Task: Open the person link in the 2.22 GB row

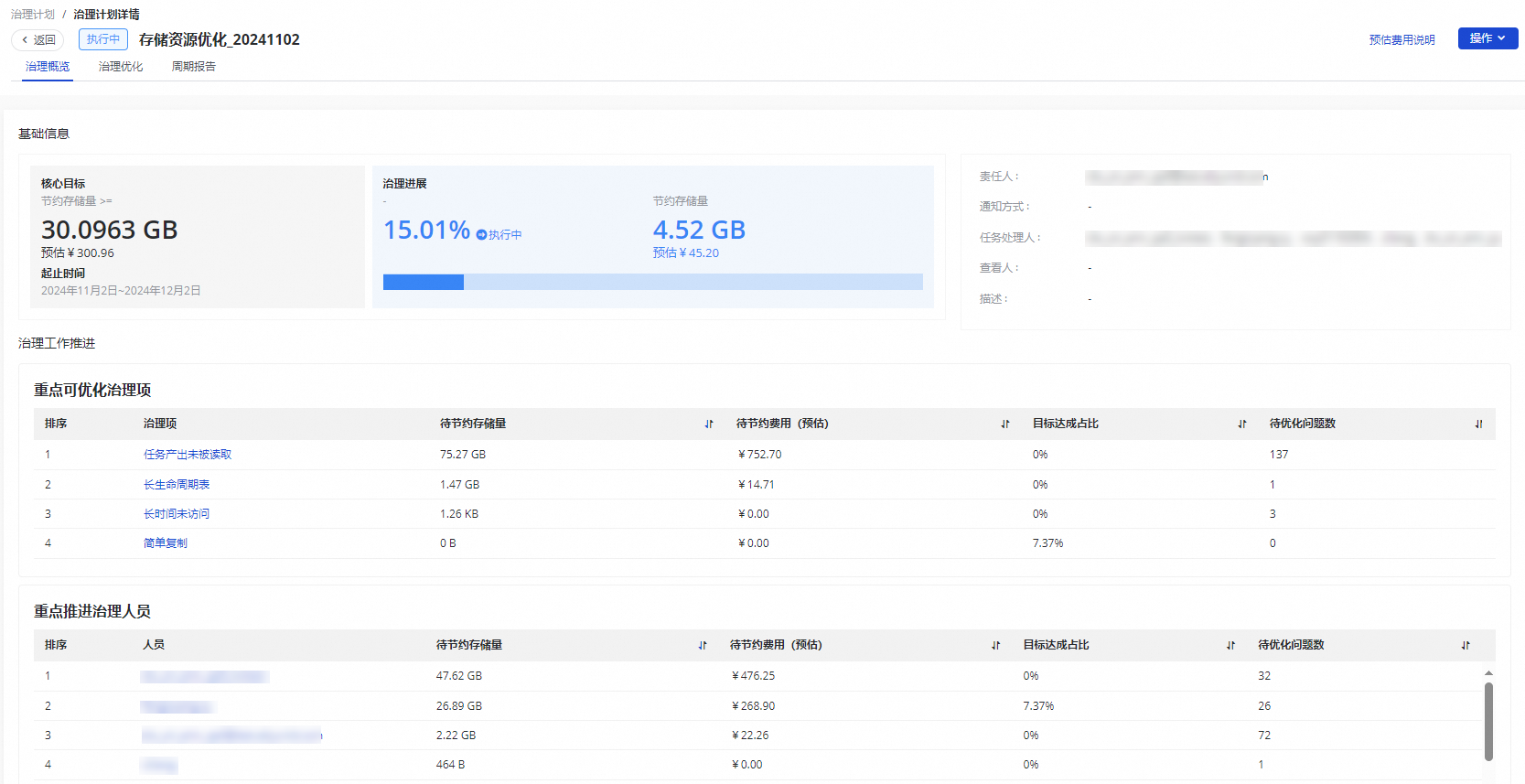Action: [x=231, y=736]
